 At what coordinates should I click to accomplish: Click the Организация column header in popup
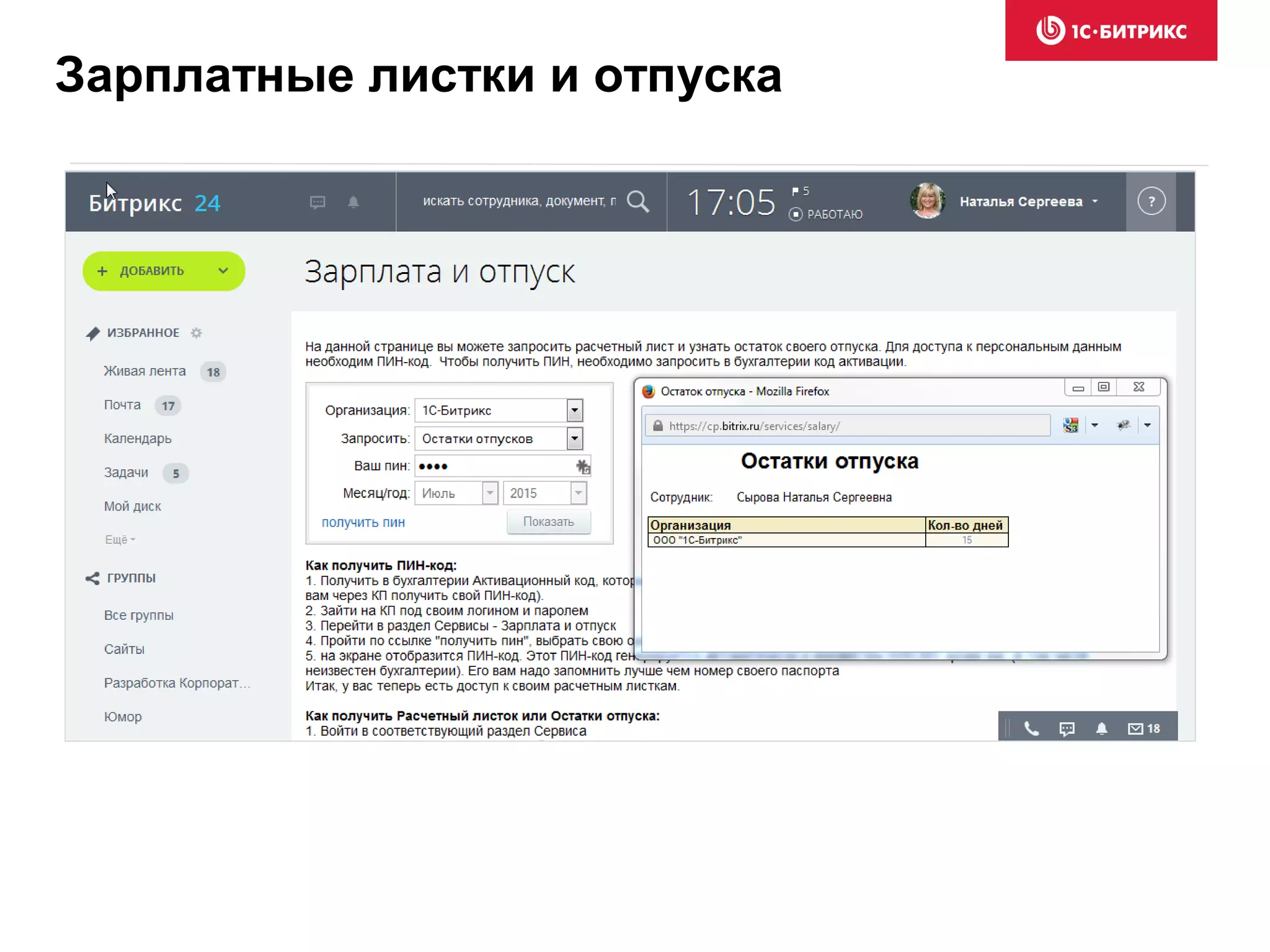click(786, 525)
